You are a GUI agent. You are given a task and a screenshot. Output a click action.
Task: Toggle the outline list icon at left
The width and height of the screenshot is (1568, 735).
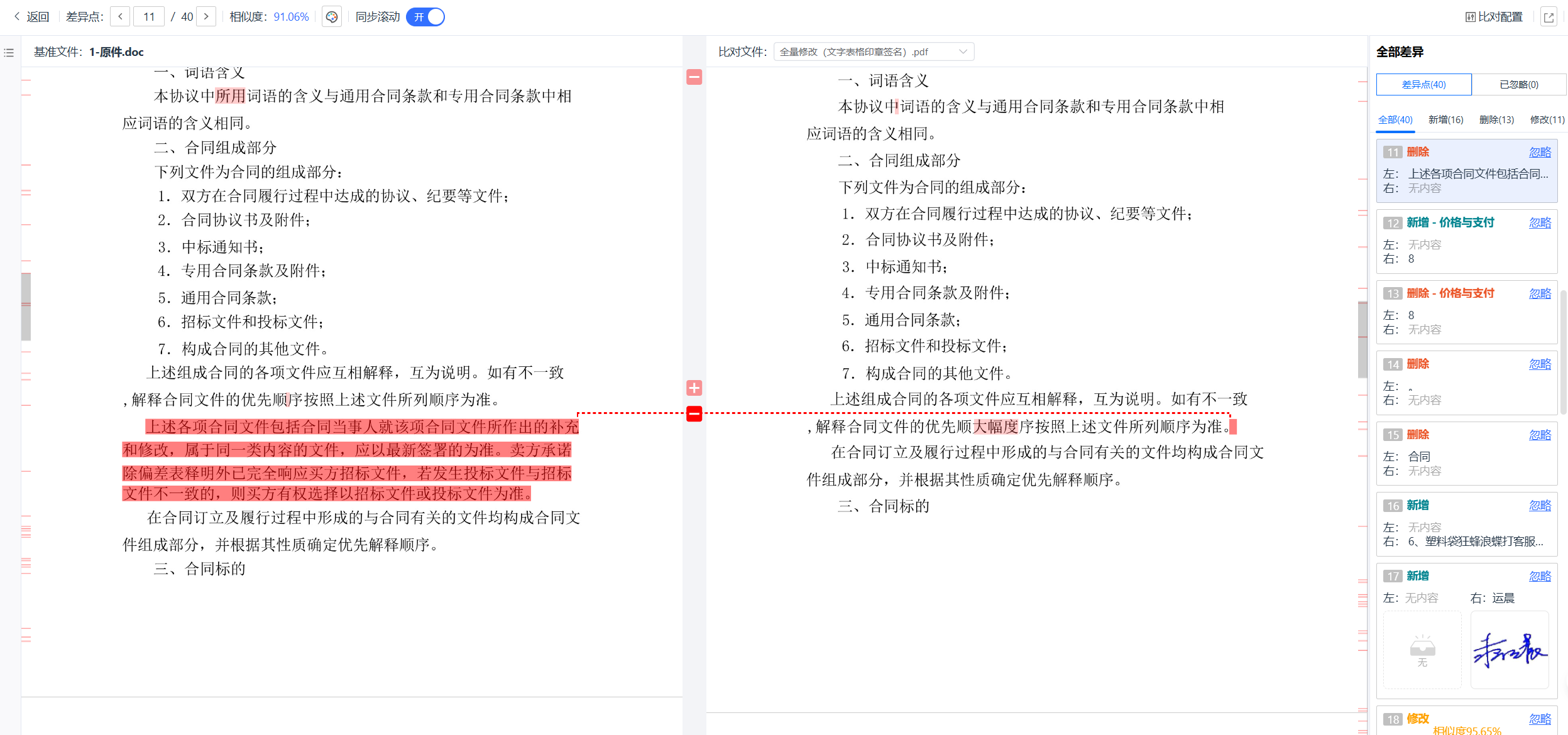pyautogui.click(x=9, y=53)
